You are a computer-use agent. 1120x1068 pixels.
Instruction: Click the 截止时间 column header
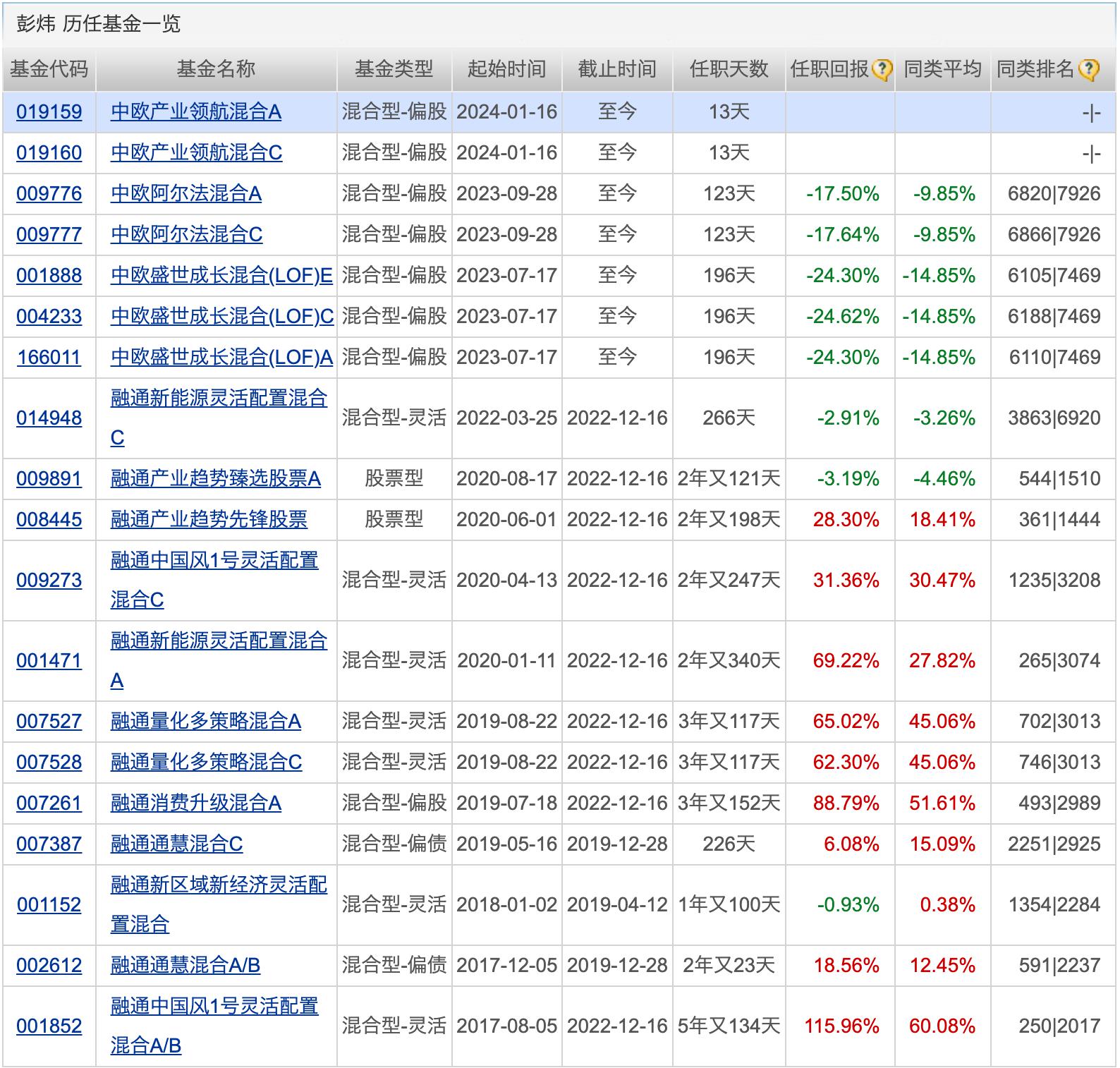coord(617,69)
